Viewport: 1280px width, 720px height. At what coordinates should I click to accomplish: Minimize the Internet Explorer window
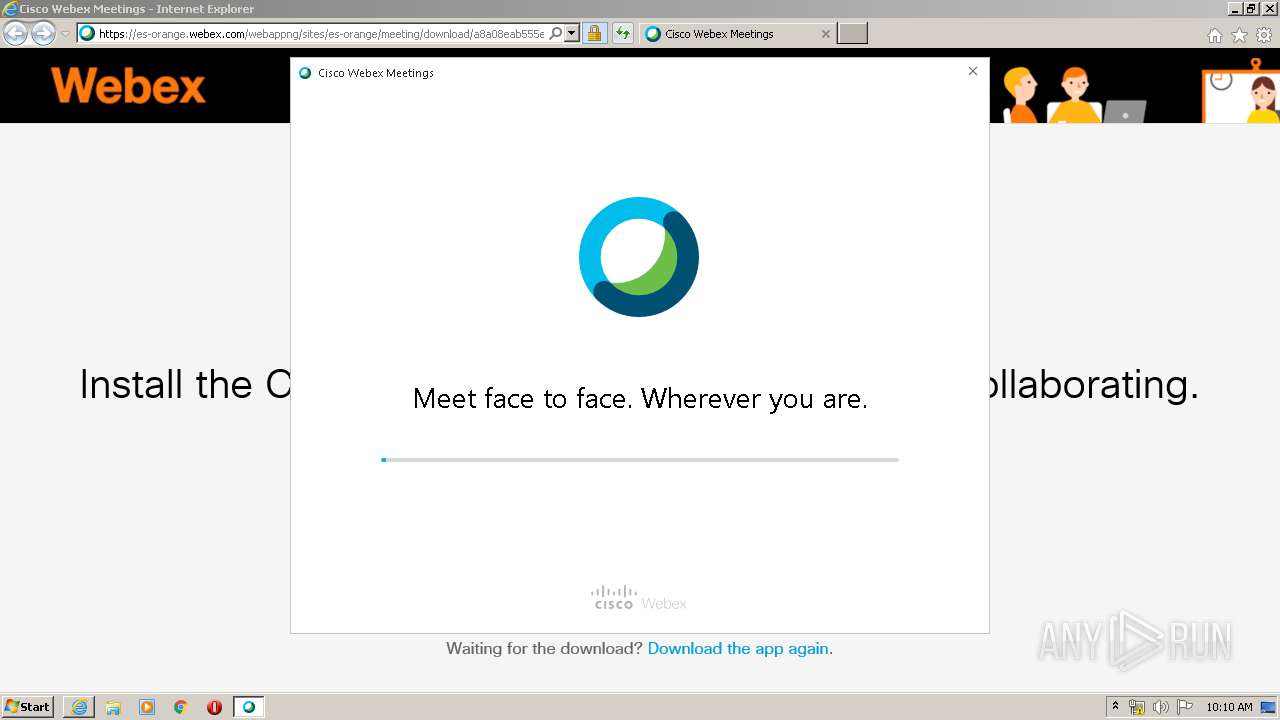pyautogui.click(x=1235, y=9)
